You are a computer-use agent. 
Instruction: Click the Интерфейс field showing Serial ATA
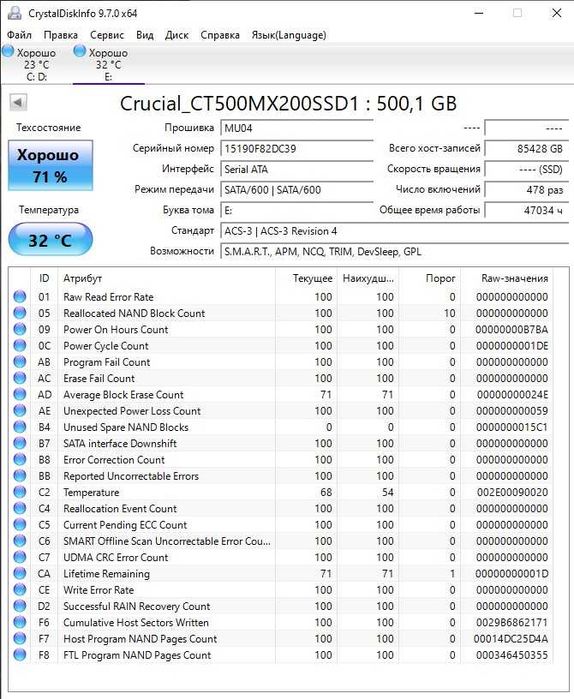(296, 169)
